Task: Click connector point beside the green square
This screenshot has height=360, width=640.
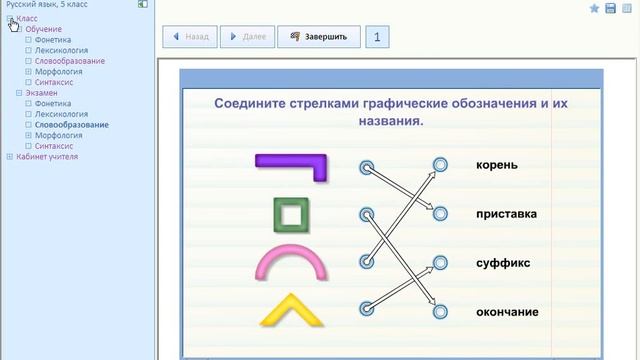Action: pos(367,214)
